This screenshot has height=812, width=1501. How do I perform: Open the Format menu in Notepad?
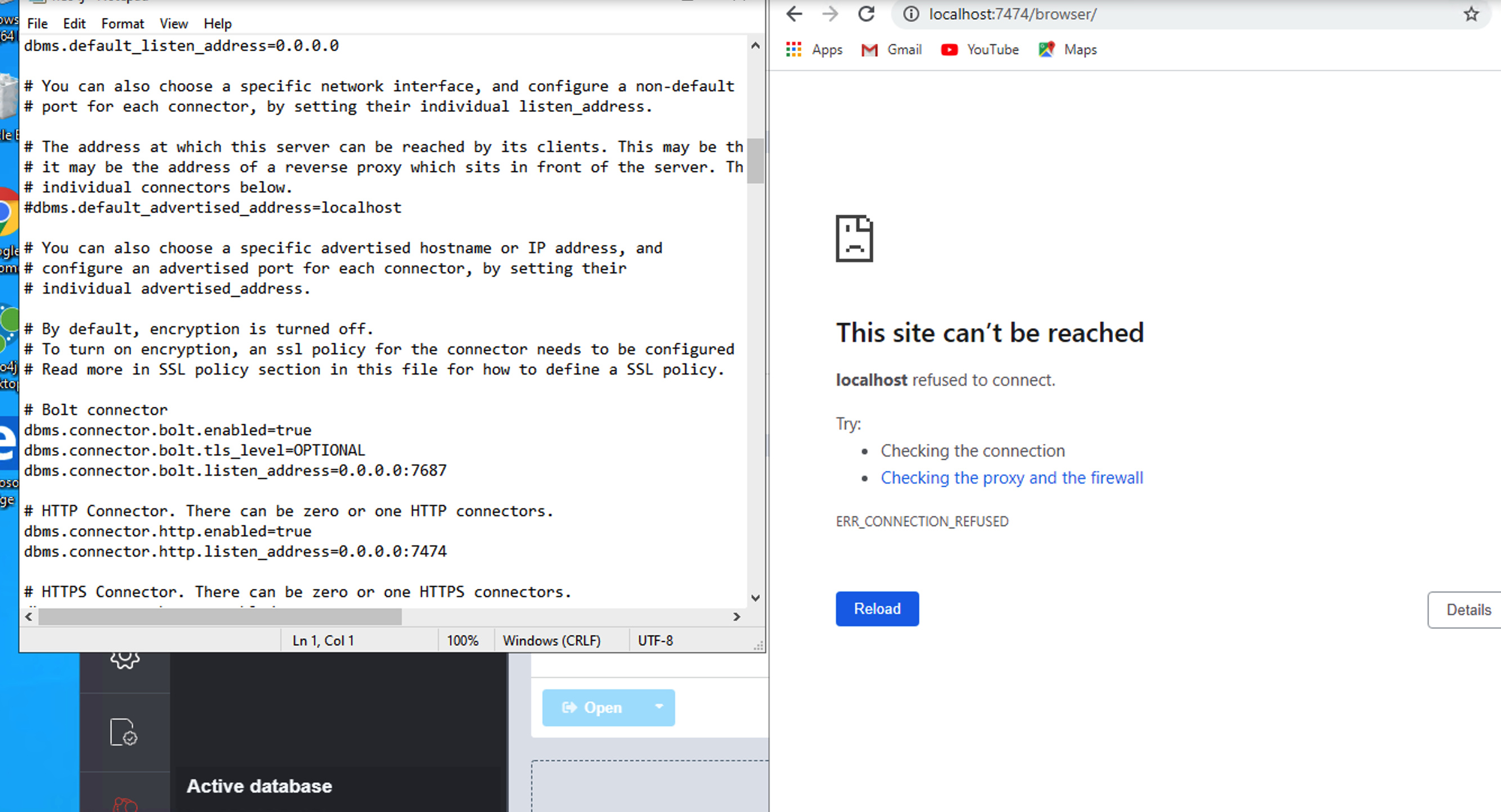pos(123,24)
